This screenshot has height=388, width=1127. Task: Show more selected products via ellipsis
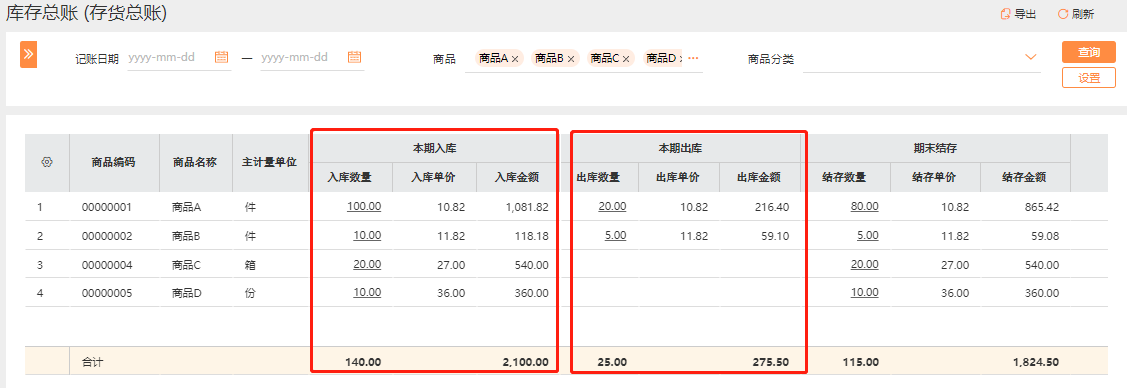click(x=693, y=58)
